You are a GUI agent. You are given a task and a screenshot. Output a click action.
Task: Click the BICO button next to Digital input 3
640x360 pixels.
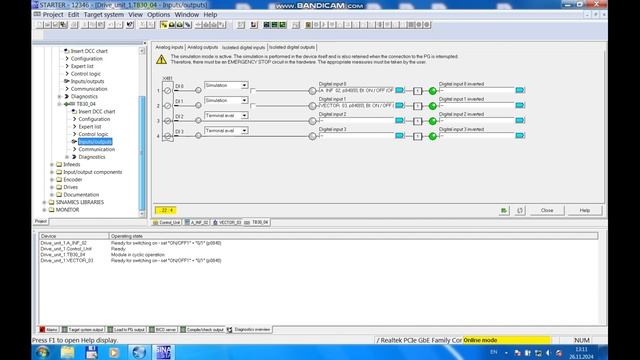(399, 136)
